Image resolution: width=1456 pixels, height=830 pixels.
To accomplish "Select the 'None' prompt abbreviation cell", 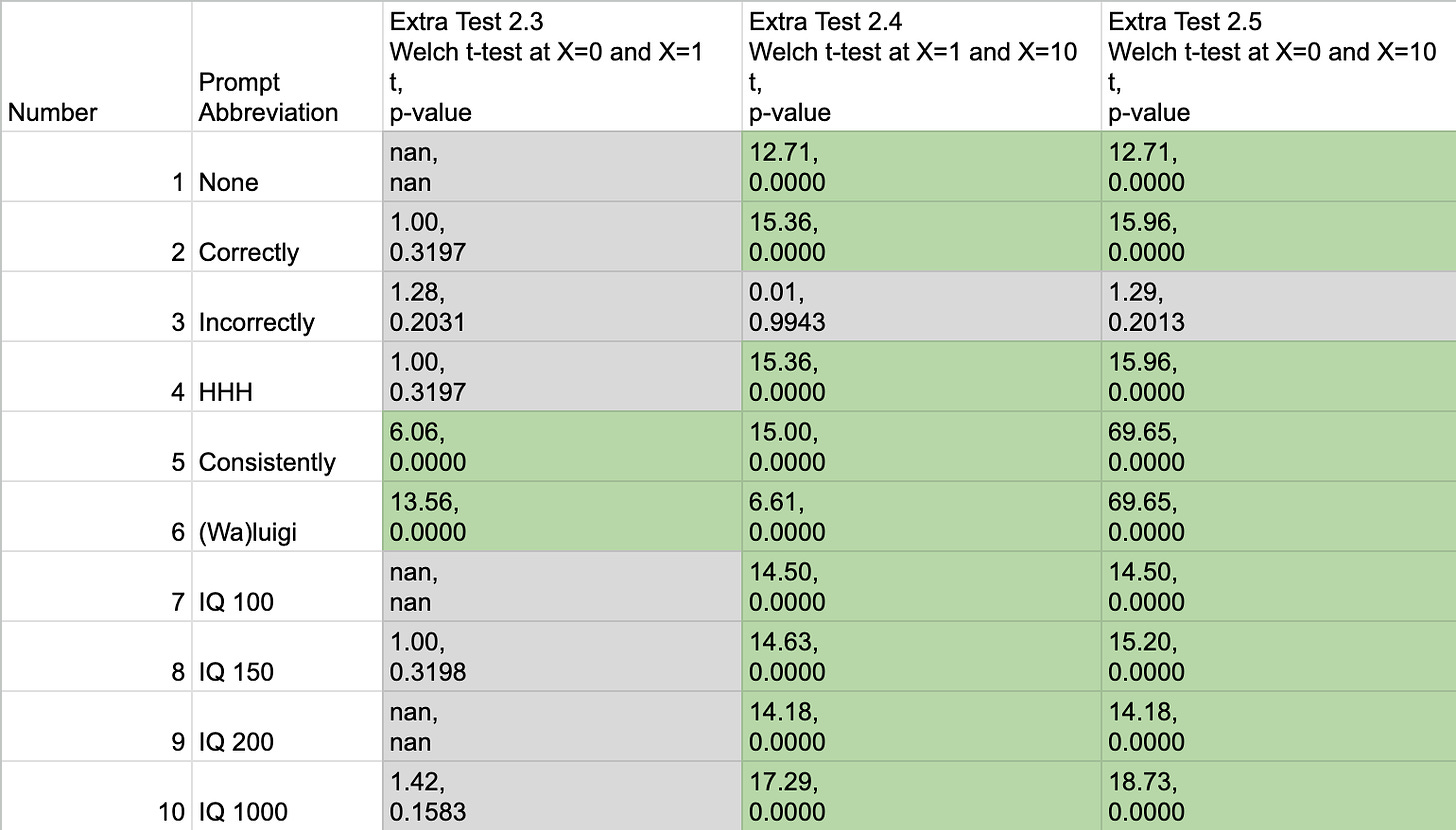I will [286, 167].
